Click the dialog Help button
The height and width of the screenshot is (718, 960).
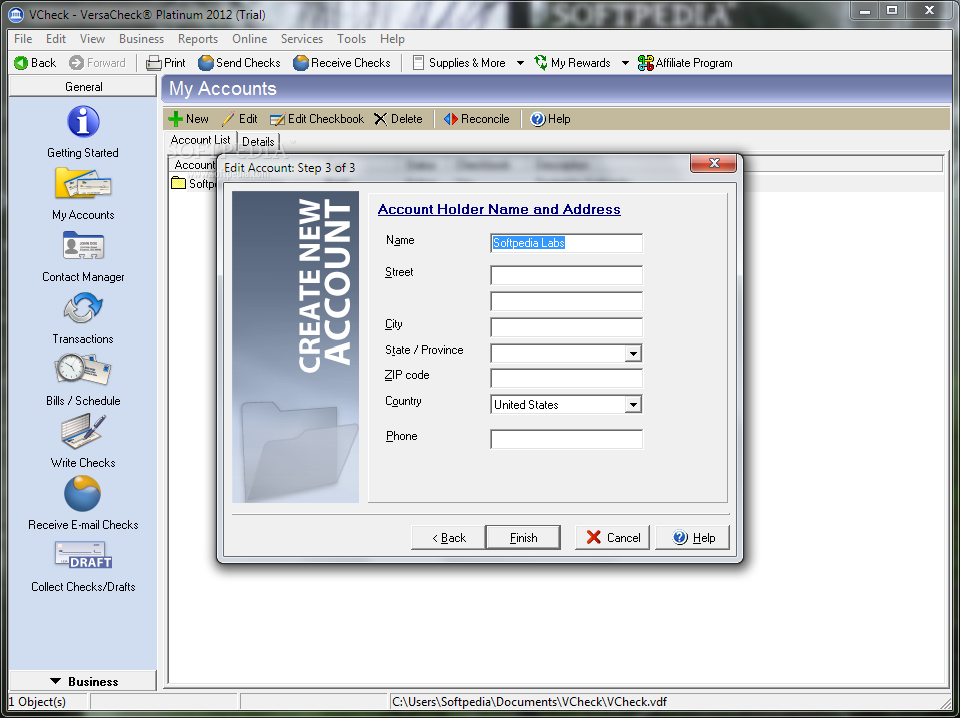692,537
